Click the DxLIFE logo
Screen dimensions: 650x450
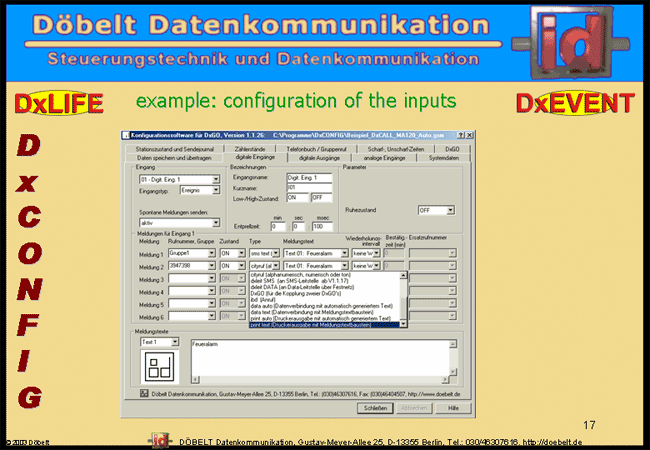point(59,103)
